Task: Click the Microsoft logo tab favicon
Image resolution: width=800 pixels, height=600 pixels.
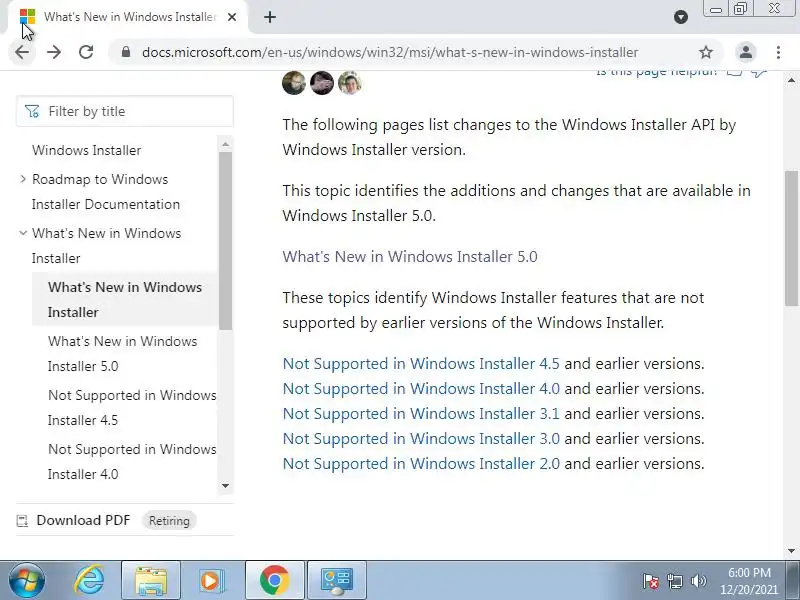Action: pyautogui.click(x=28, y=17)
